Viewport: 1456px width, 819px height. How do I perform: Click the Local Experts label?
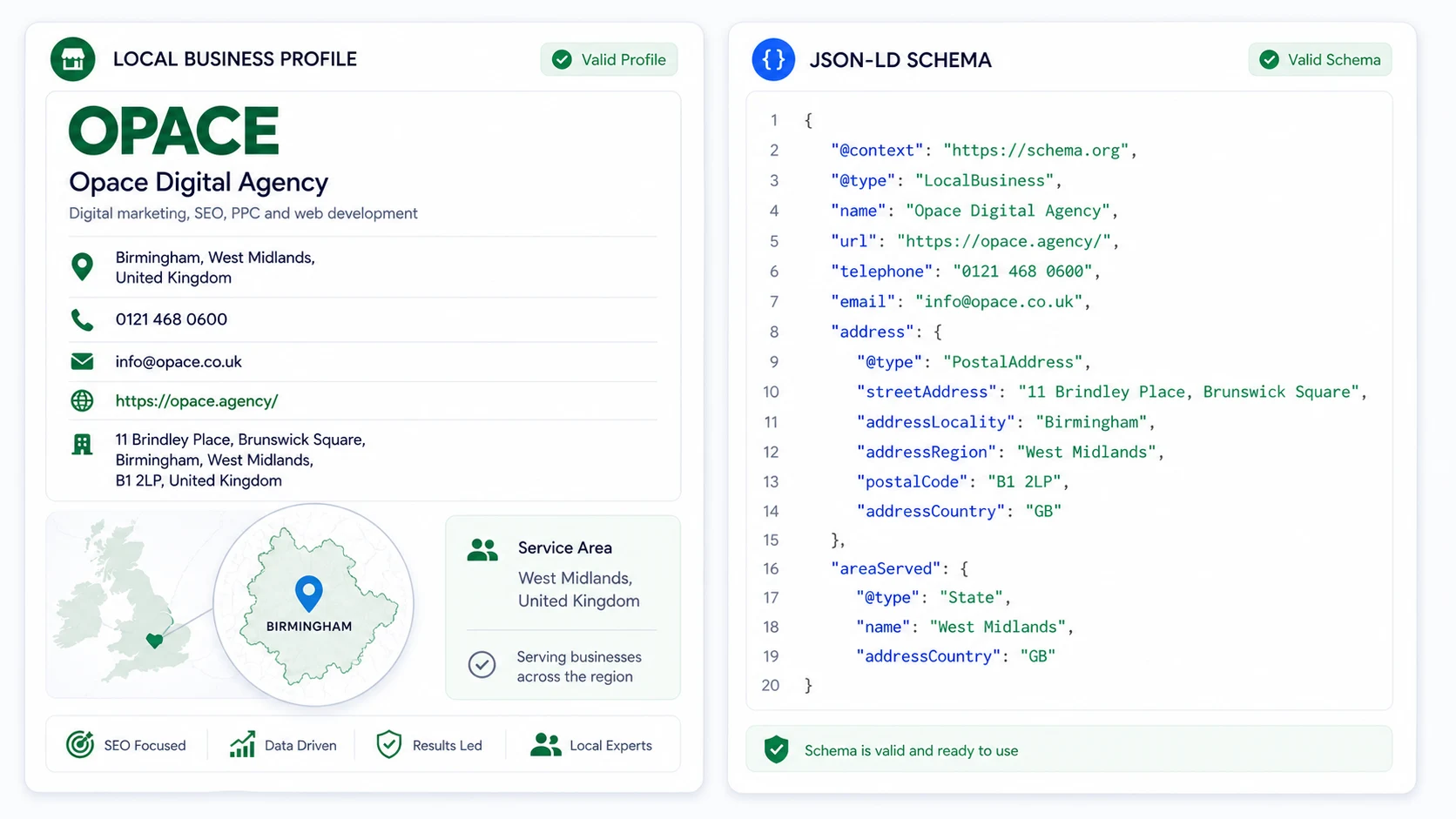pyautogui.click(x=610, y=745)
